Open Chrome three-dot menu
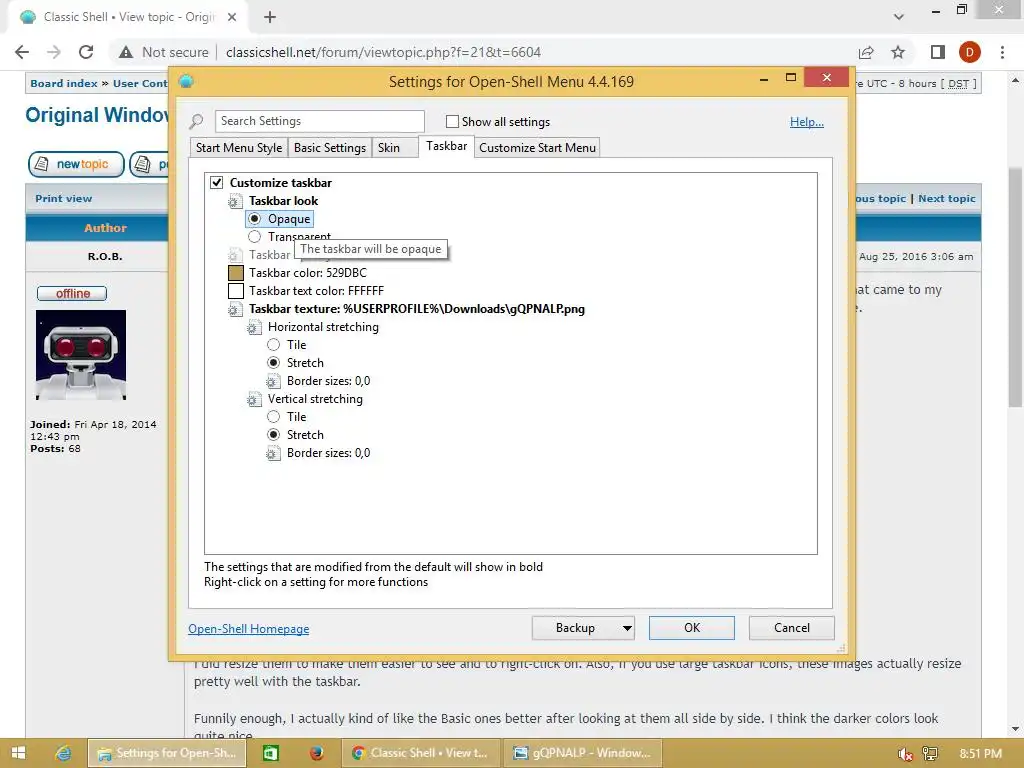This screenshot has width=1024, height=768. [1002, 52]
